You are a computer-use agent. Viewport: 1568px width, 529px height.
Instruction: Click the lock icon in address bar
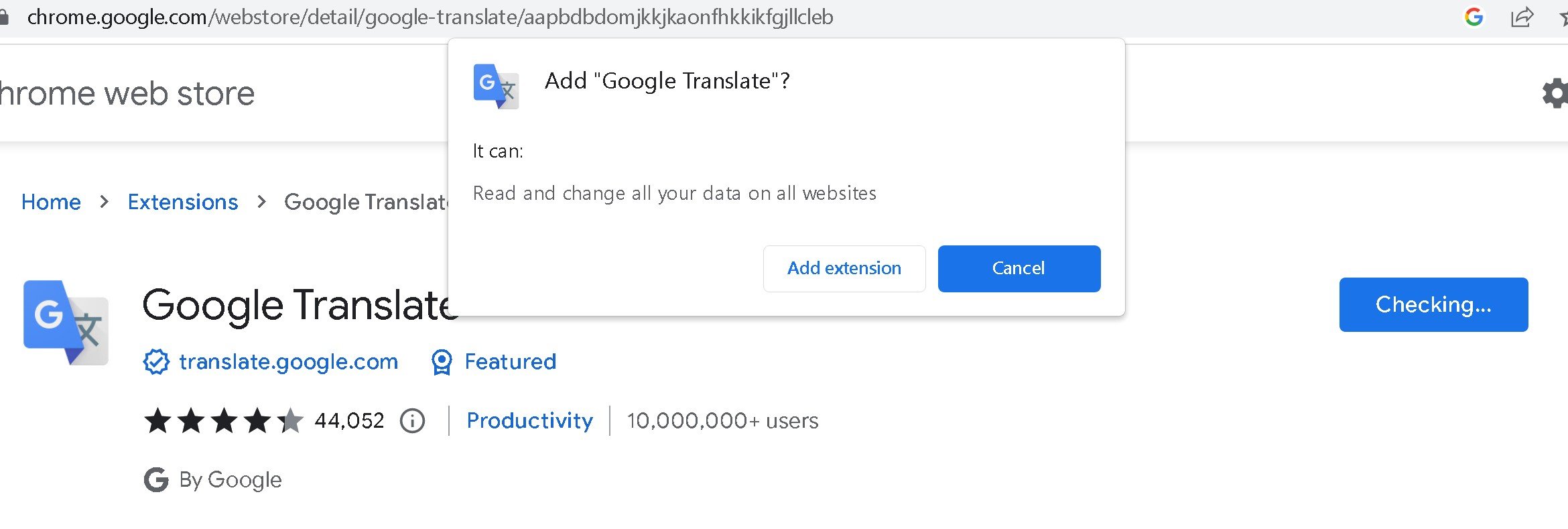pyautogui.click(x=4, y=17)
